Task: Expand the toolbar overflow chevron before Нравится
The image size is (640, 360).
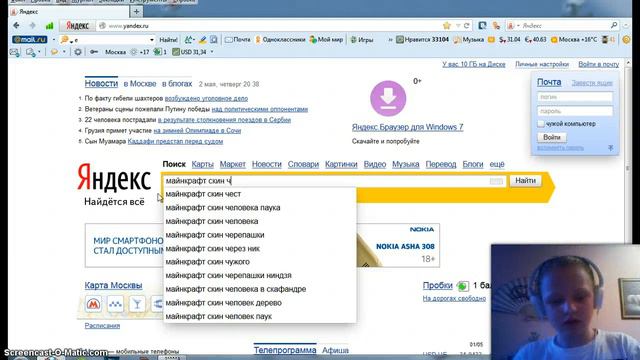Action: pyautogui.click(x=390, y=40)
